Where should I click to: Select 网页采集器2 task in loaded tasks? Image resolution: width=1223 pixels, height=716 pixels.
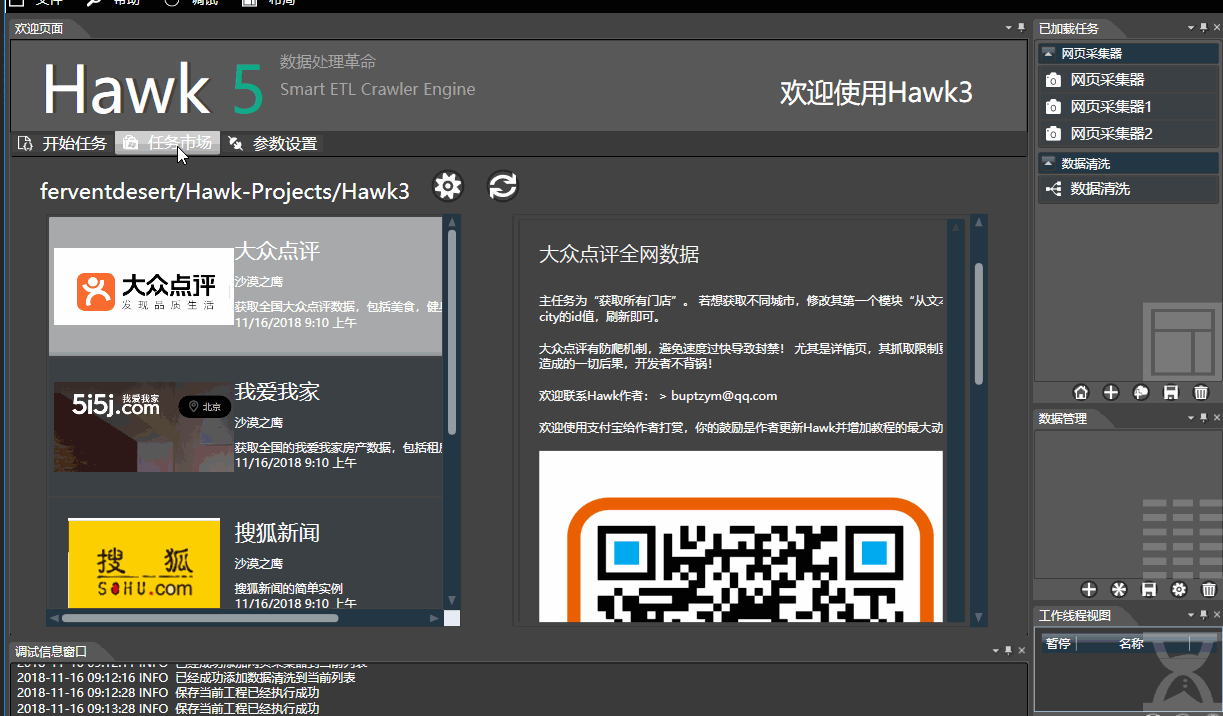point(1127,134)
